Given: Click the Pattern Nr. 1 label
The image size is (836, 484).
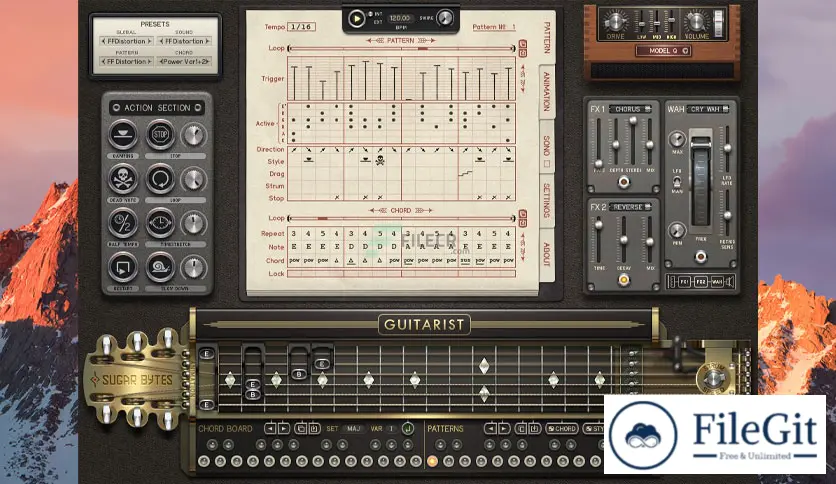Looking at the screenshot, I should click(494, 27).
